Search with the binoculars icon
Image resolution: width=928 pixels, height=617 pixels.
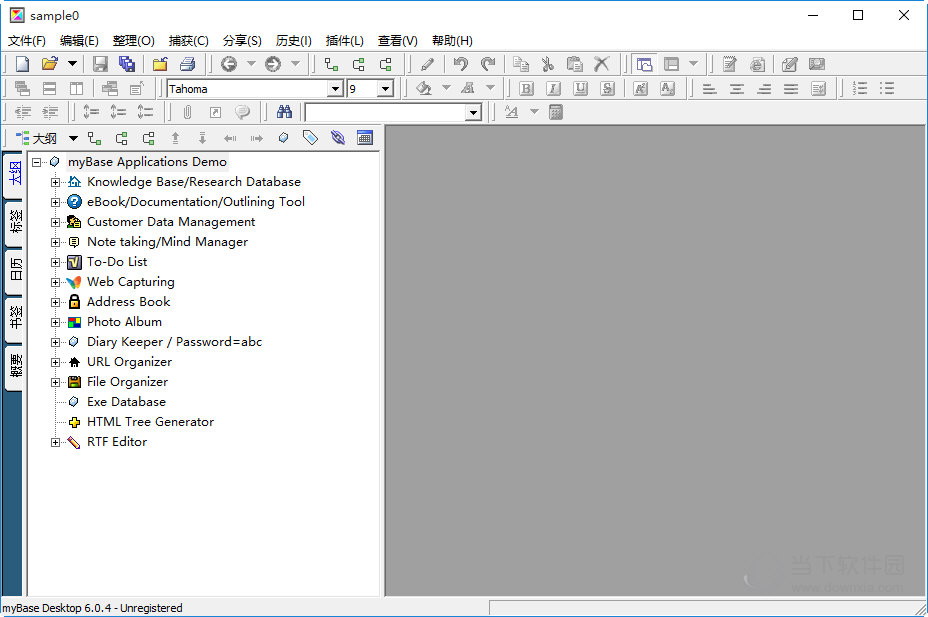point(285,112)
